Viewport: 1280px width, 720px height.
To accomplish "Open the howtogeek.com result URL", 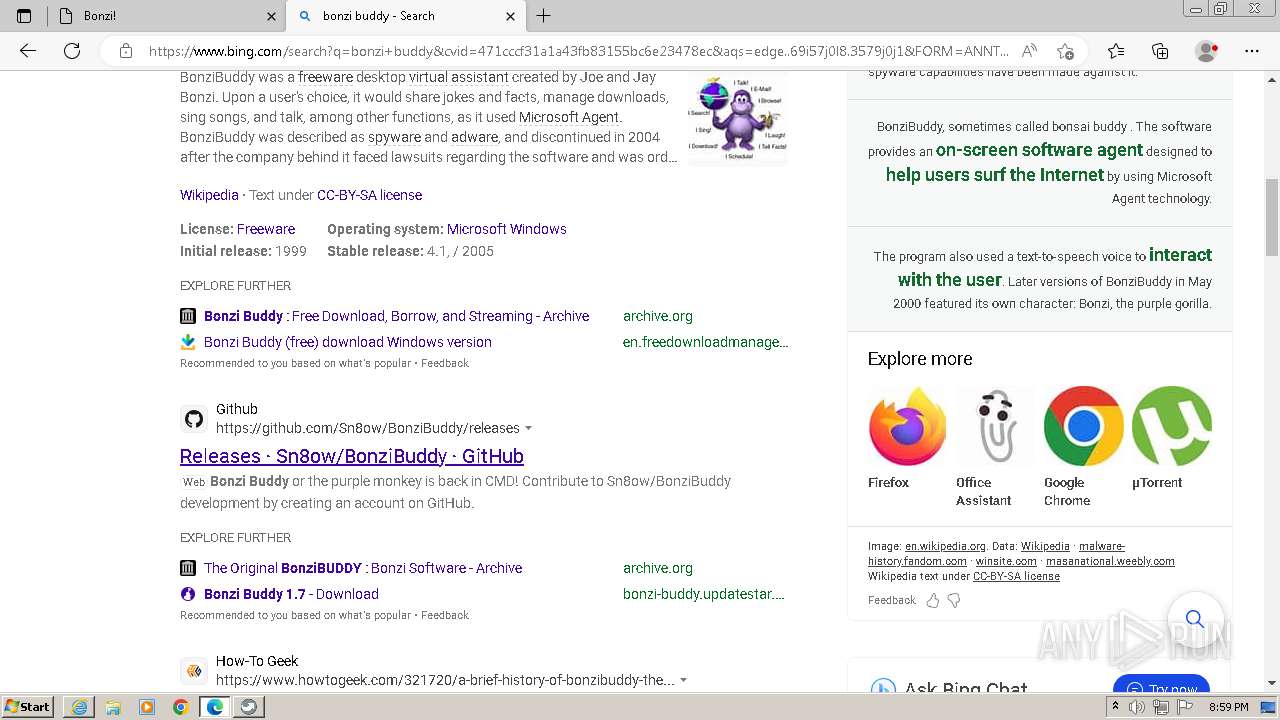I will click(x=445, y=680).
